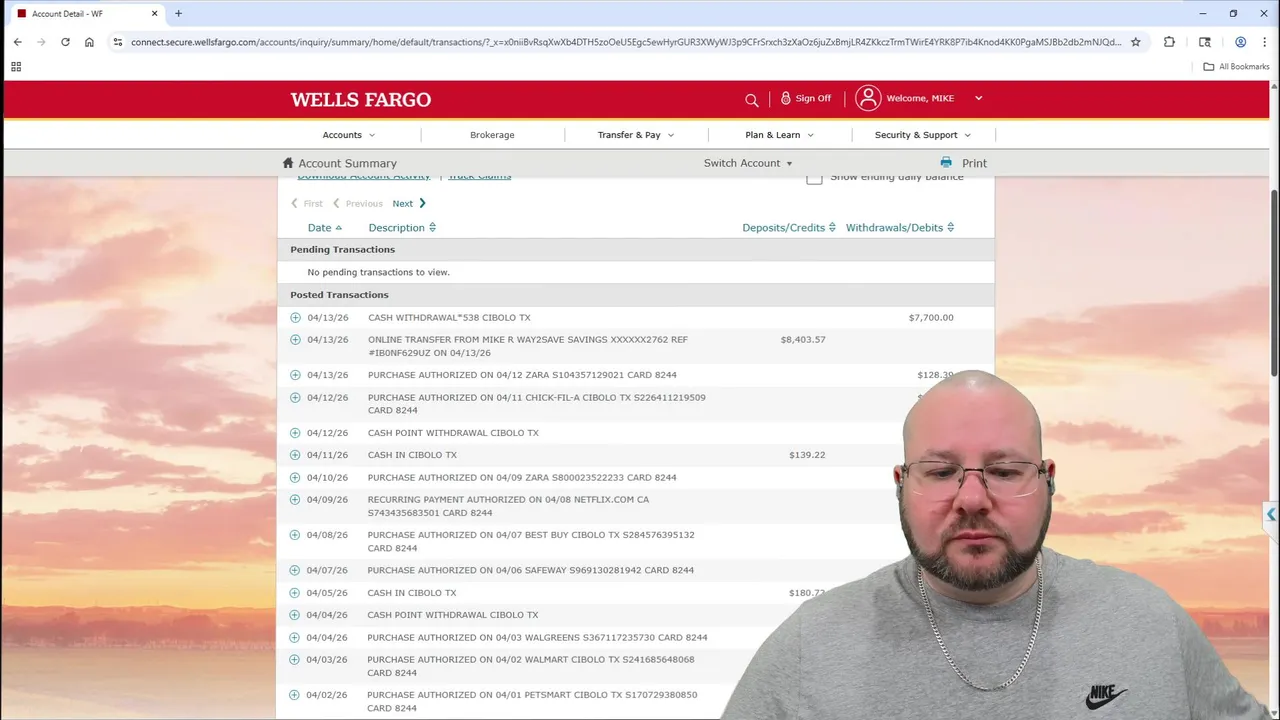Open the Brokerage menu item

pyautogui.click(x=492, y=135)
